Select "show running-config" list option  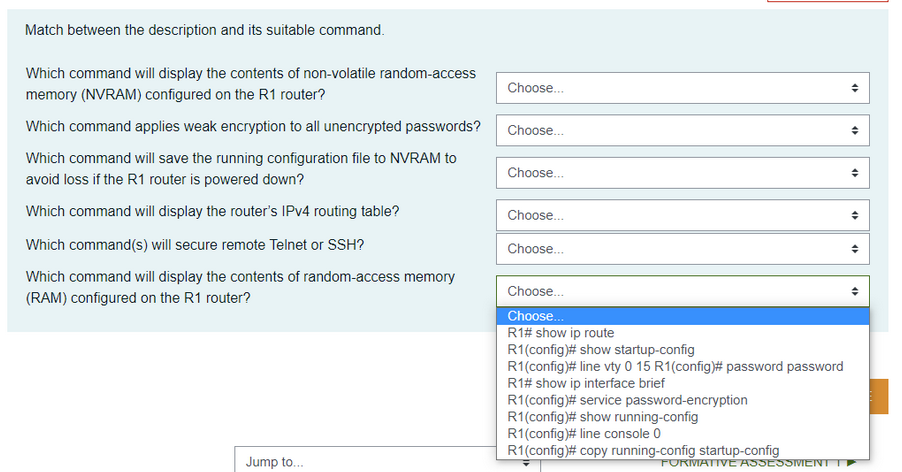tap(602, 417)
